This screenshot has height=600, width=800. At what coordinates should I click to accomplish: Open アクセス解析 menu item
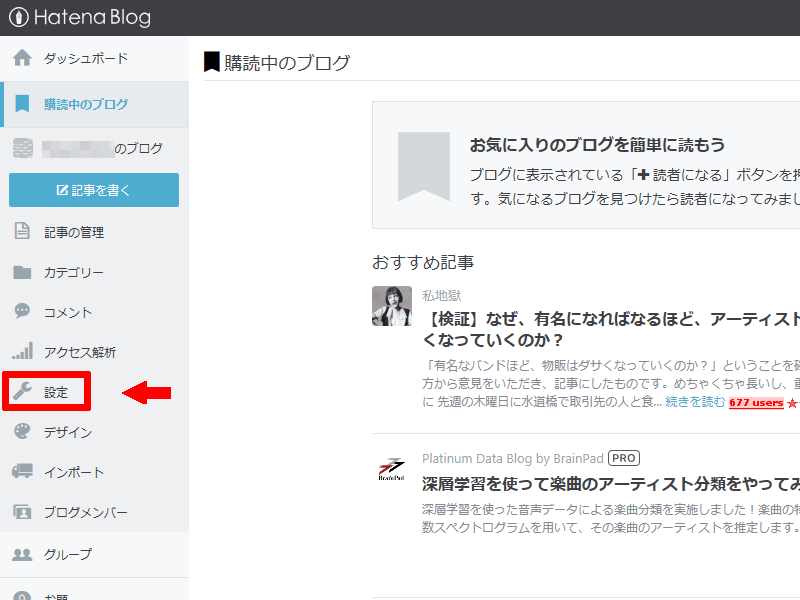pyautogui.click(x=80, y=352)
